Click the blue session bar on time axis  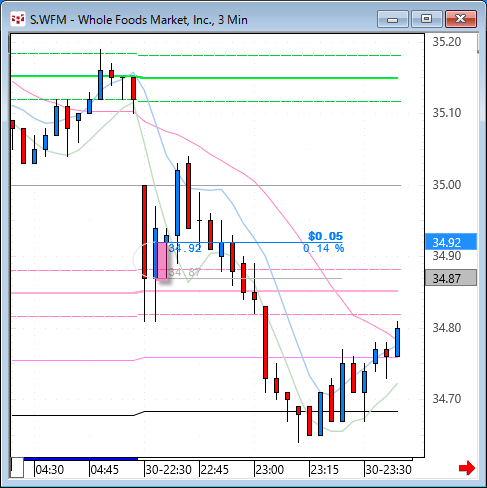pyautogui.click(x=81, y=459)
